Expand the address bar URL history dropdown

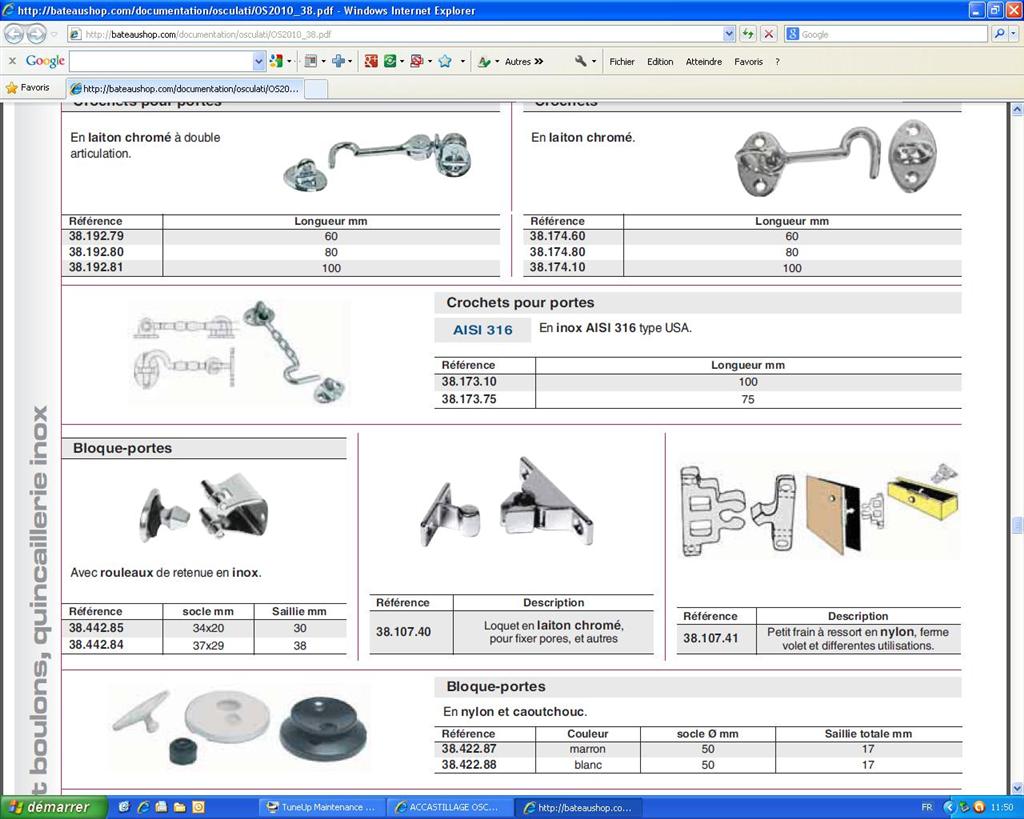pos(729,34)
